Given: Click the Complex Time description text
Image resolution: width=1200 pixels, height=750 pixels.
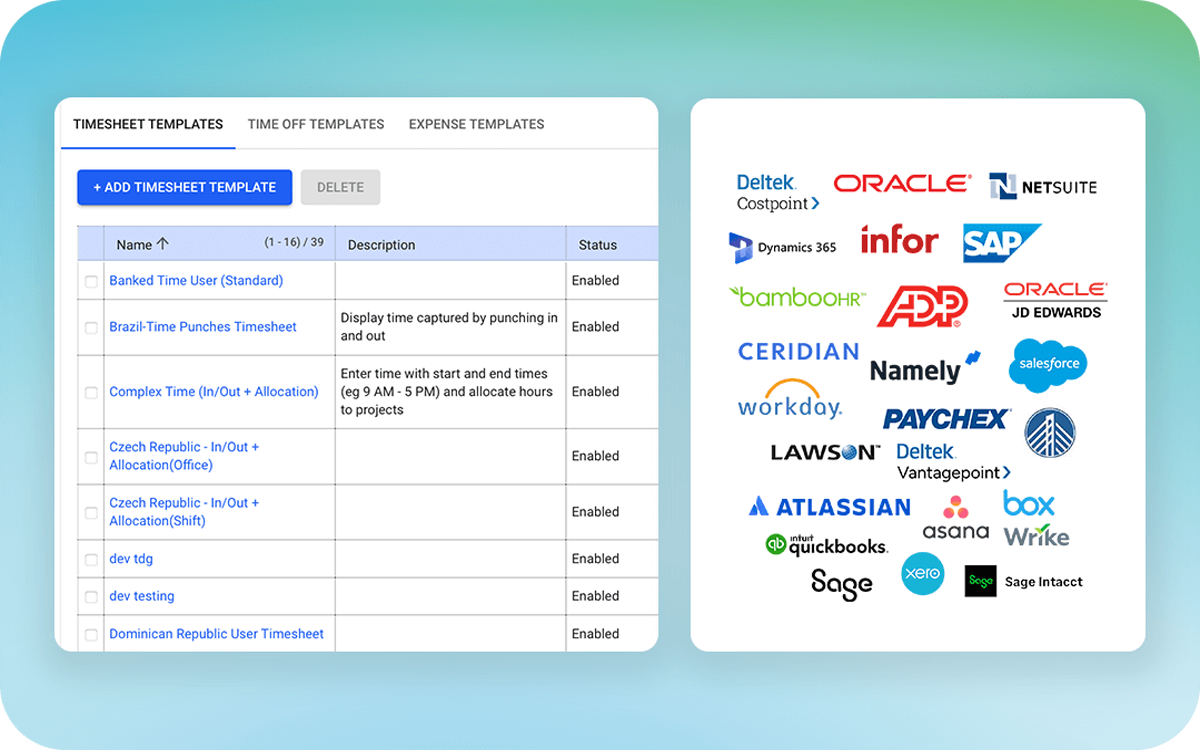Looking at the screenshot, I should (x=447, y=392).
